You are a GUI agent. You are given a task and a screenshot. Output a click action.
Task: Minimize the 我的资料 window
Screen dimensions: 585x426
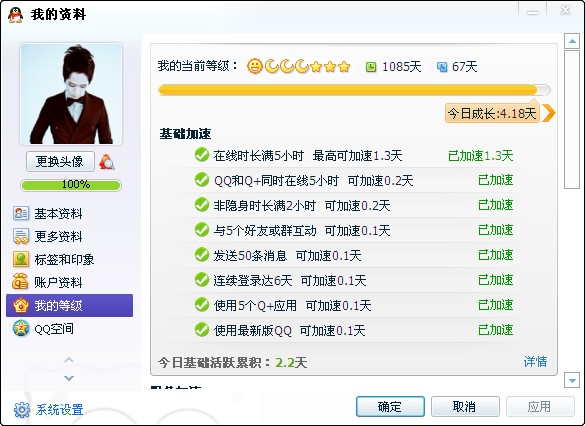point(533,13)
